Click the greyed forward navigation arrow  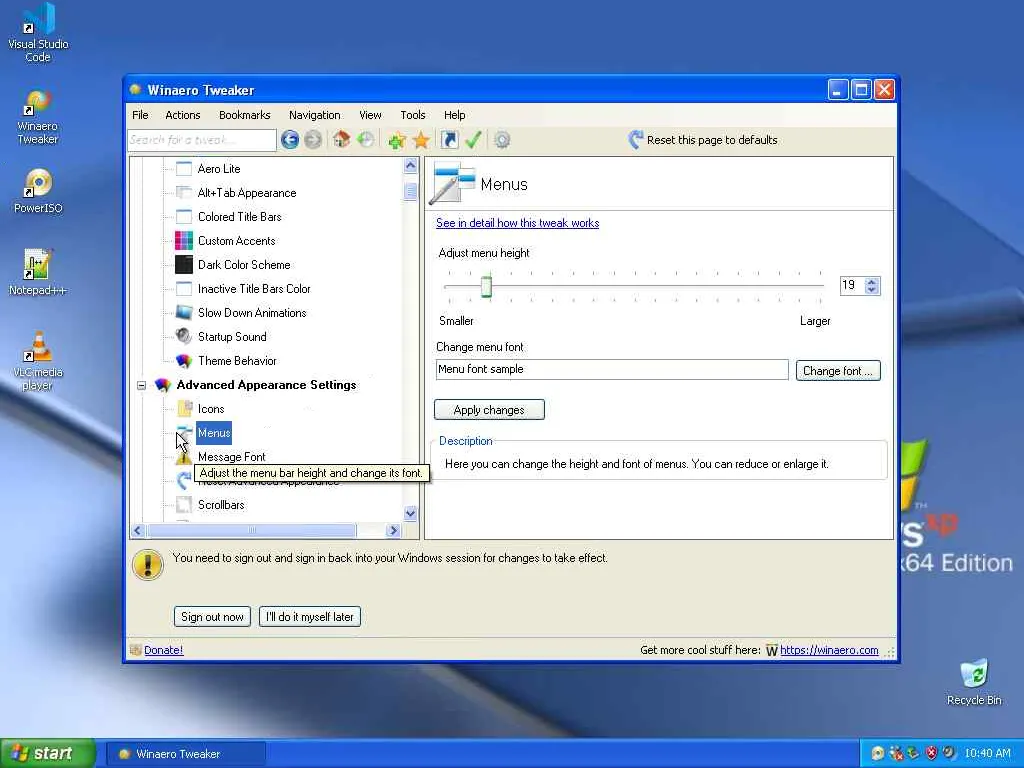(313, 140)
